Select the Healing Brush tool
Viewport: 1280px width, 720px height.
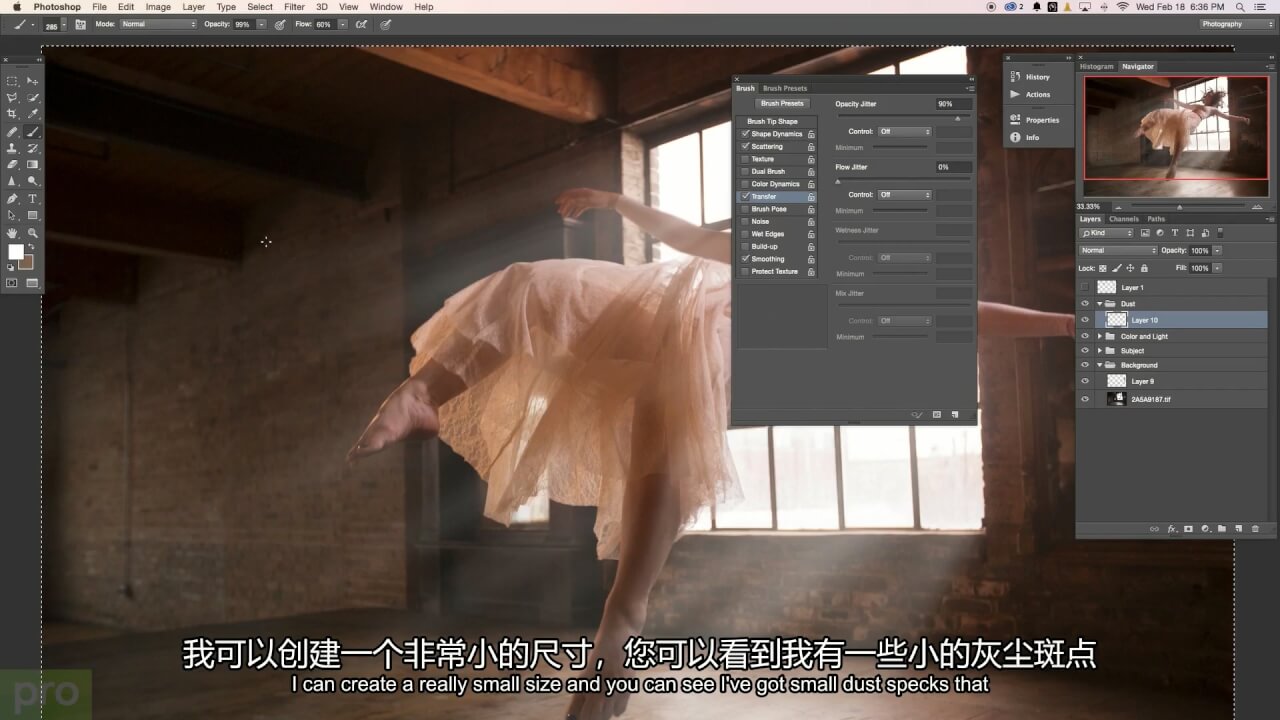[x=12, y=131]
